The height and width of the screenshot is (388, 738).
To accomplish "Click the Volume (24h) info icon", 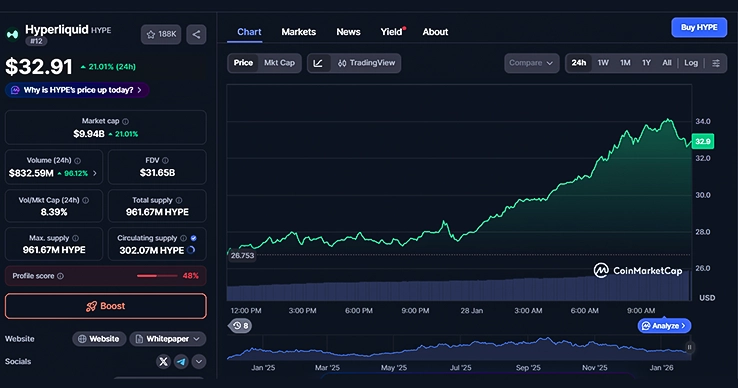I will click(x=78, y=161).
